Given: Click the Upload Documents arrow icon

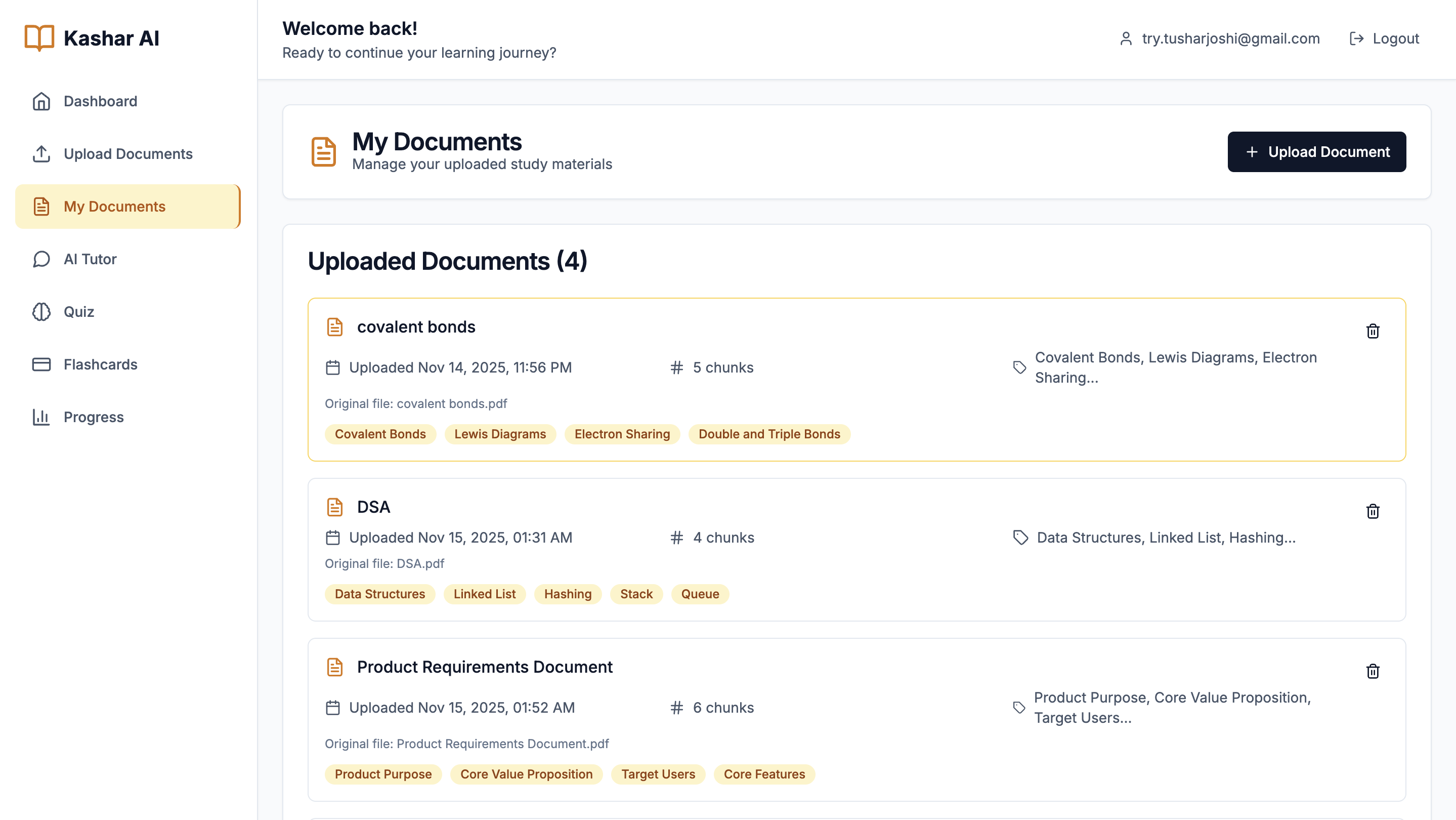Looking at the screenshot, I should 41,154.
